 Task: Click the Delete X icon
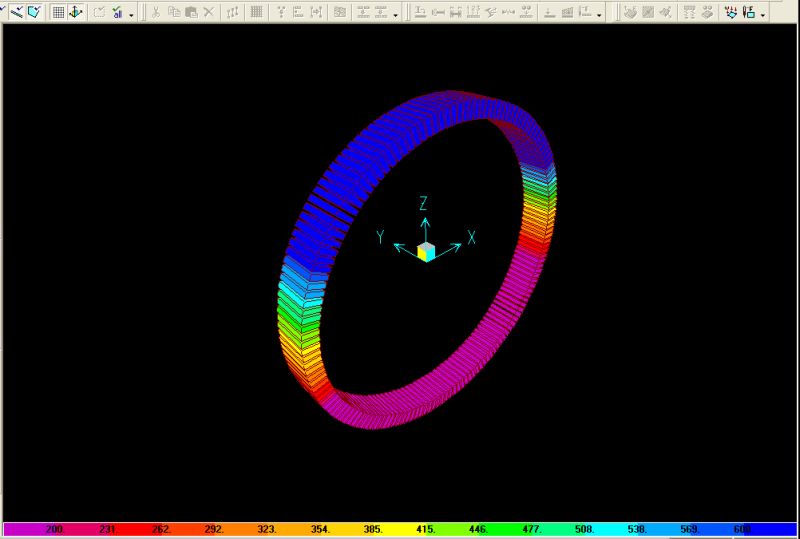click(x=208, y=12)
